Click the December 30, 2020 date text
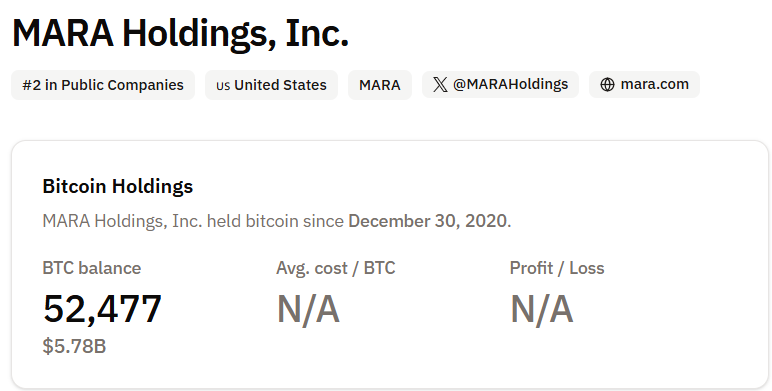The width and height of the screenshot is (772, 391). click(x=427, y=221)
